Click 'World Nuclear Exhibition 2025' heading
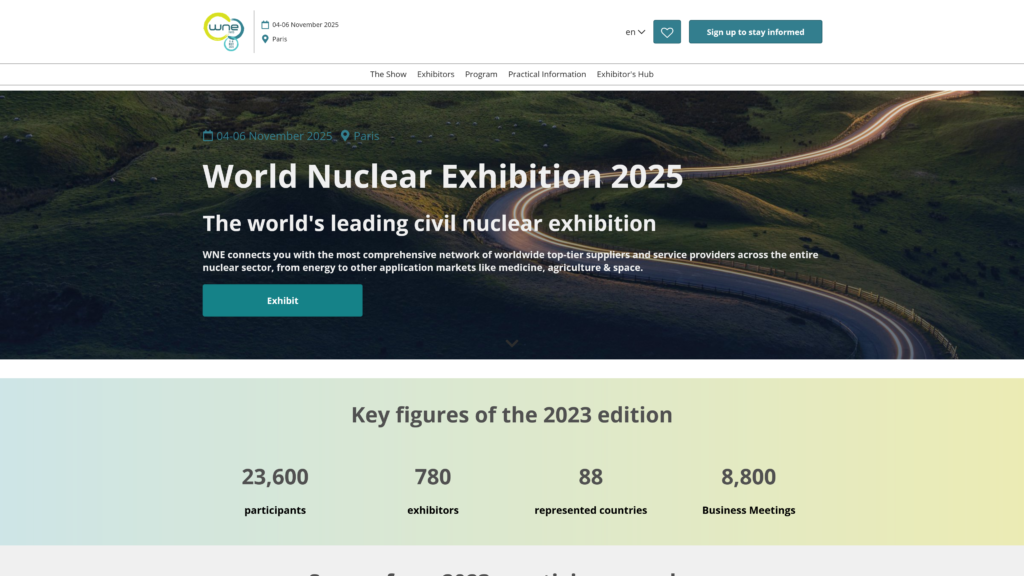Screen dimensions: 1024x576 (x=443, y=176)
